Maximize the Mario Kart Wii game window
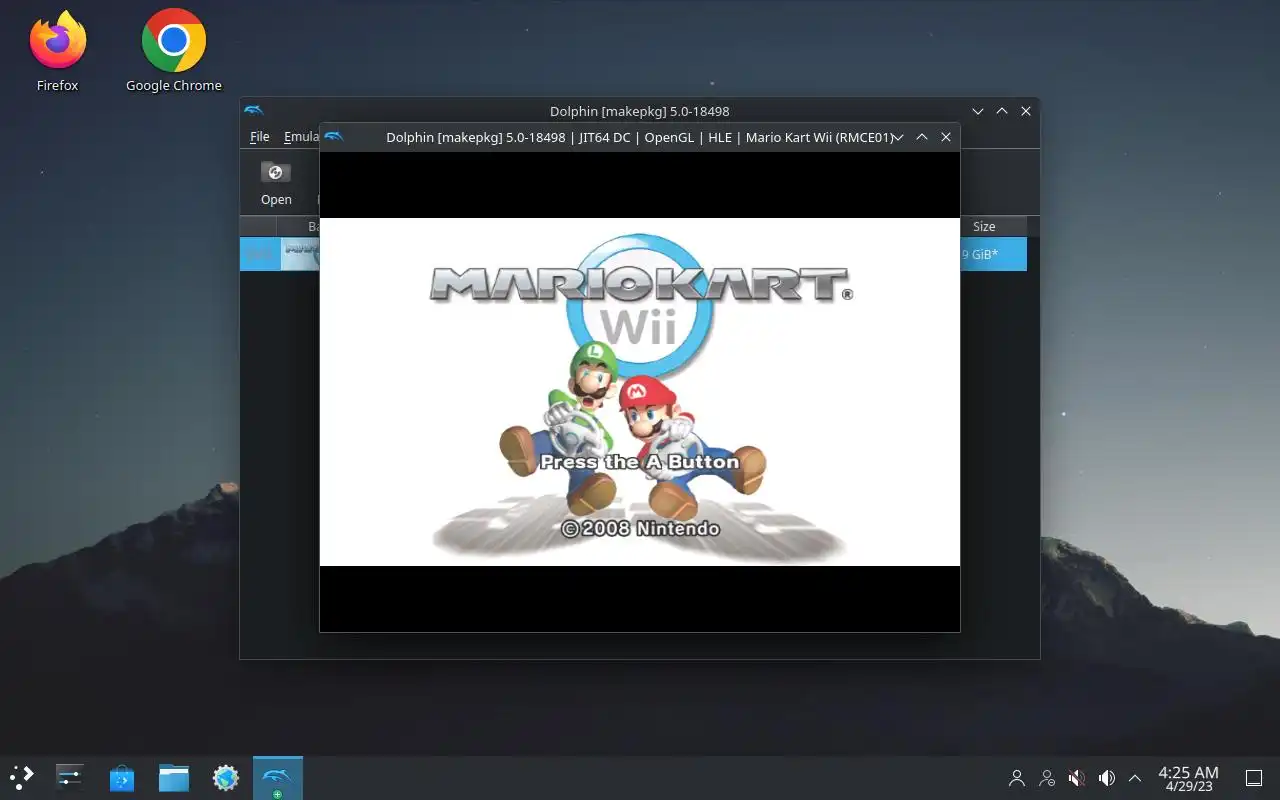 tap(922, 137)
